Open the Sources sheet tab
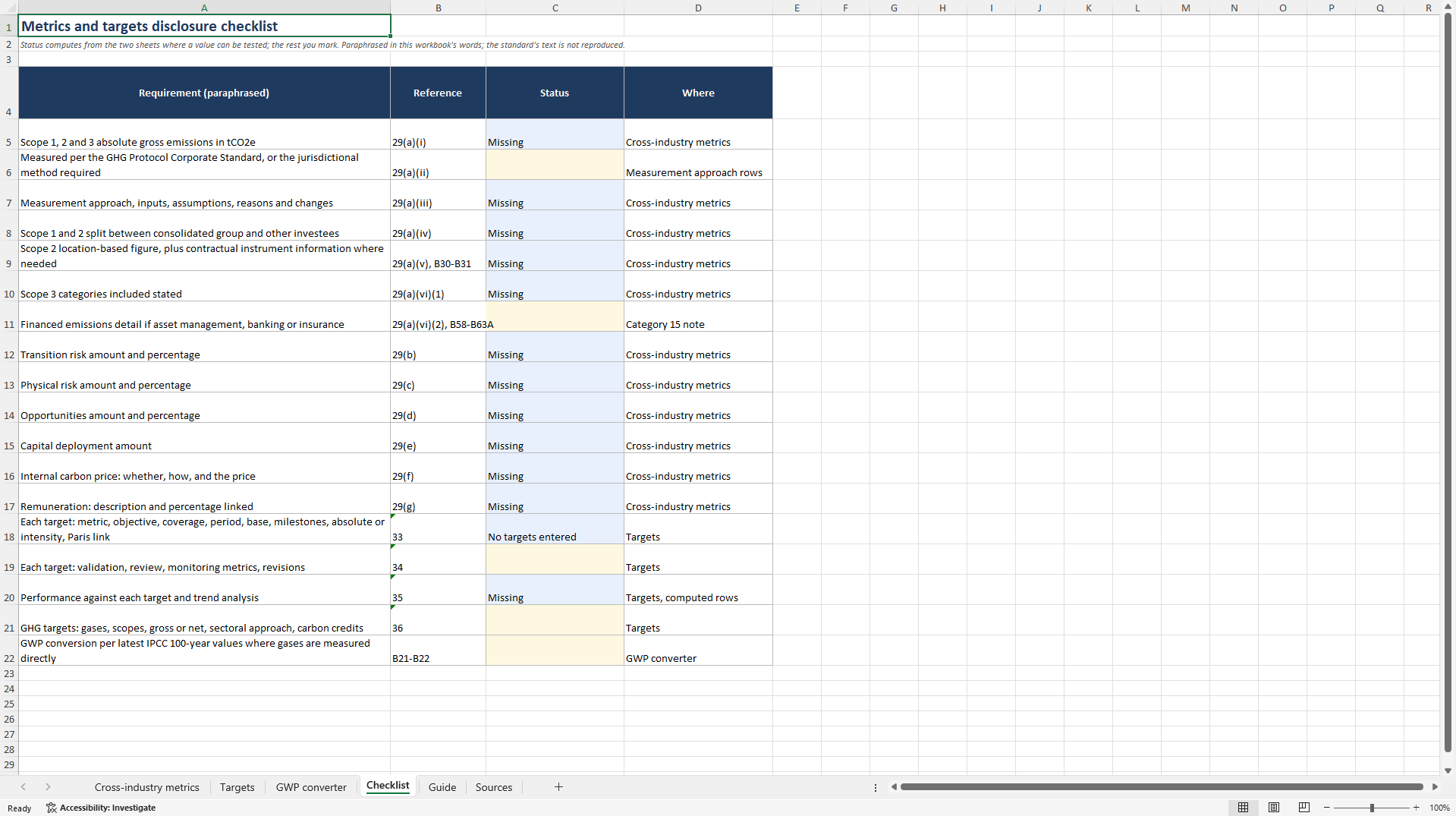 pos(494,787)
